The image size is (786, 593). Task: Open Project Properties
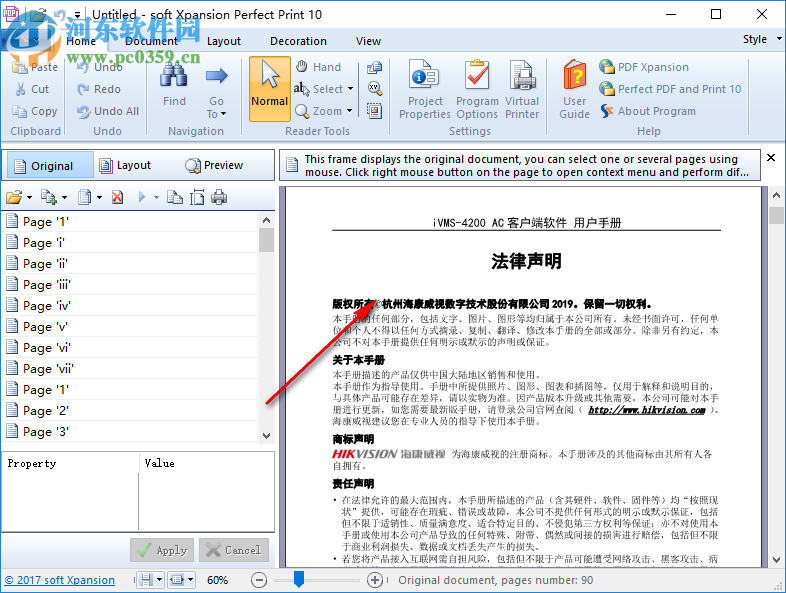click(x=425, y=90)
